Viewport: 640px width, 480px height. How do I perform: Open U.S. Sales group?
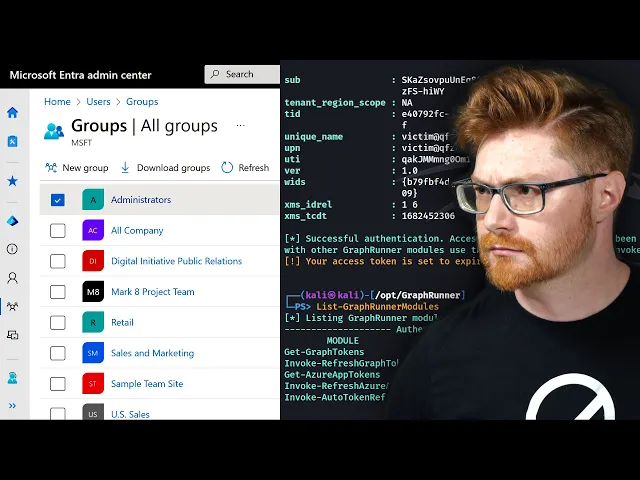(130, 414)
